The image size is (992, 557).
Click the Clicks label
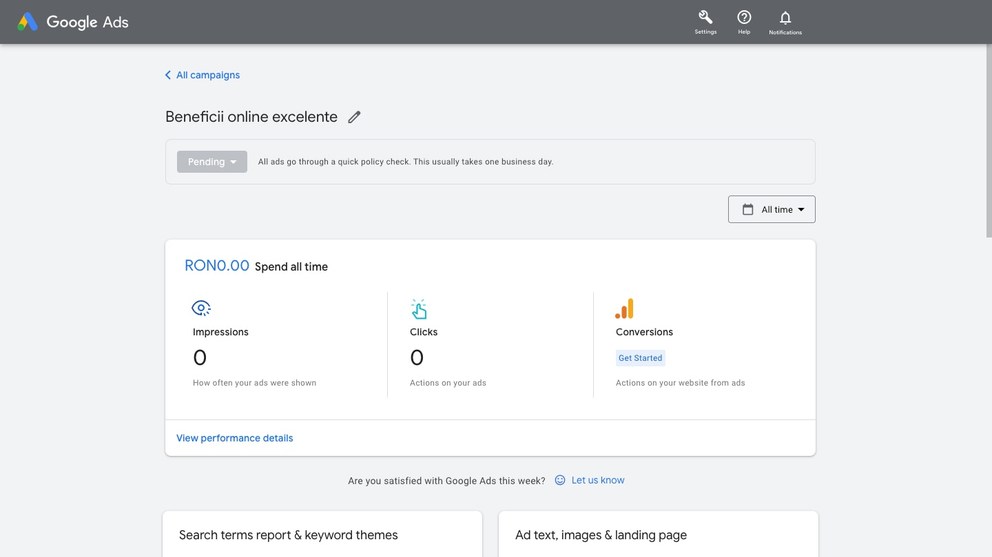424,332
